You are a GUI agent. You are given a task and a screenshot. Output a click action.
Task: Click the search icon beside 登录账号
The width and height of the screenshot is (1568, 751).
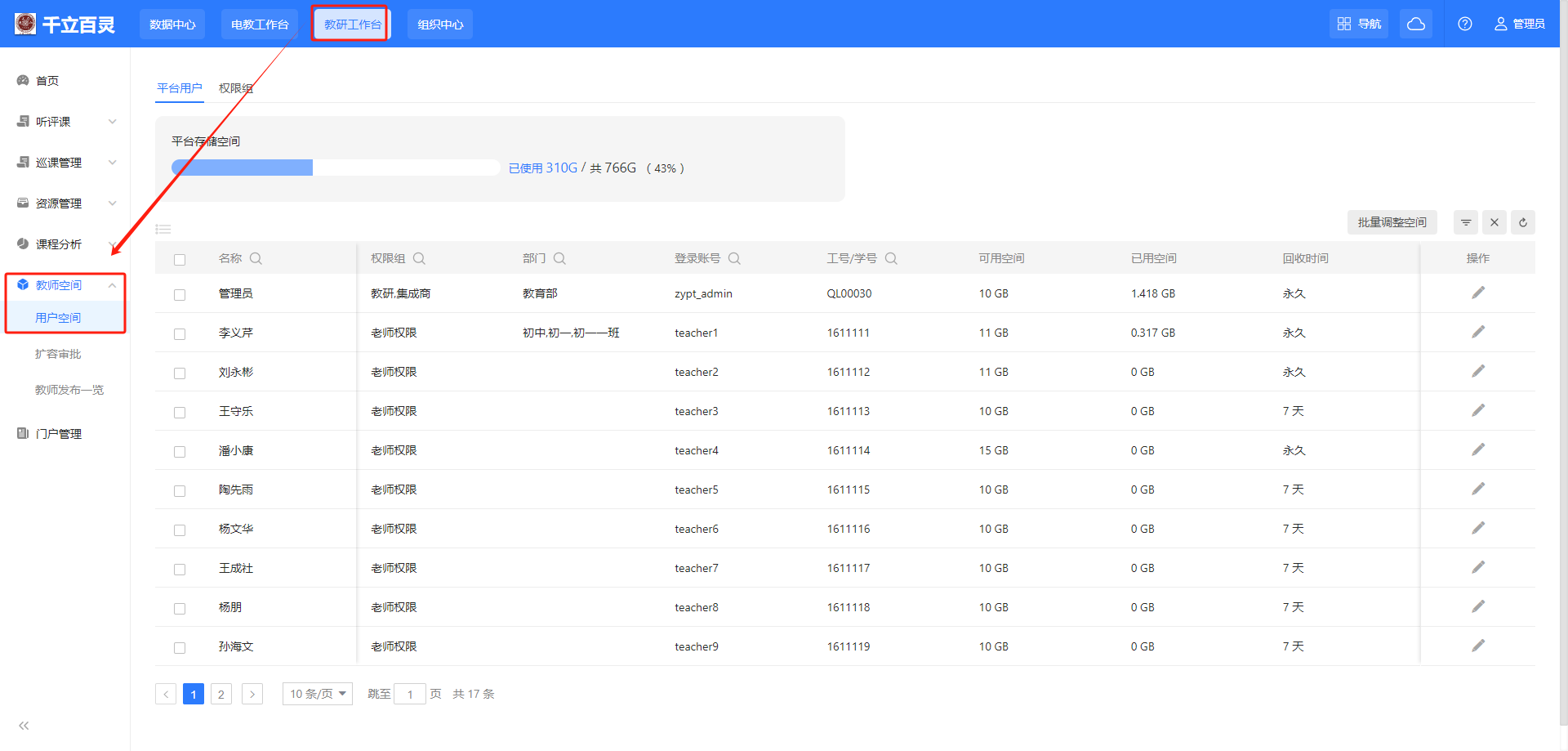(x=734, y=258)
